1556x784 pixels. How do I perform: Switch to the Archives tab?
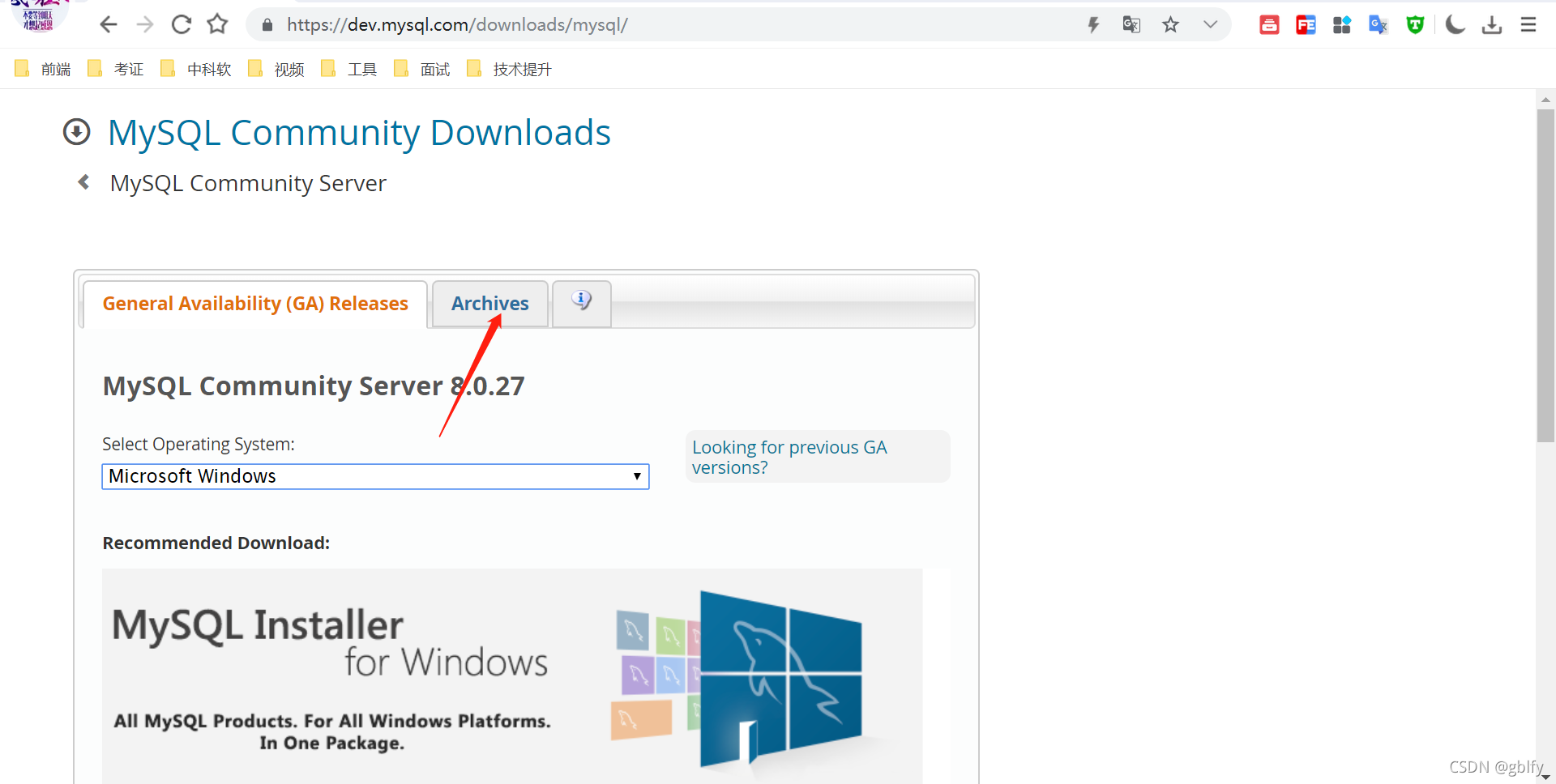[490, 304]
